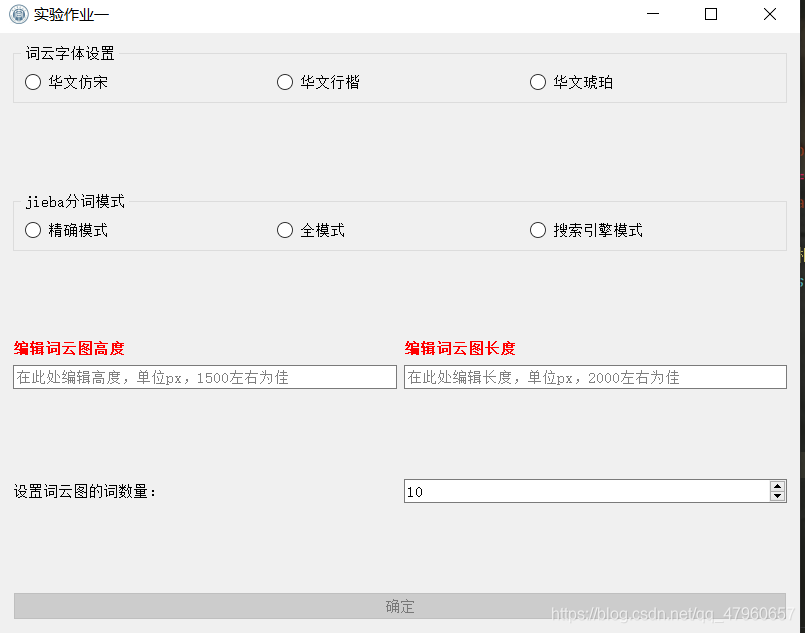Screen dimensions: 805x633
Task: Click the word cloud length input field
Action: click(595, 377)
